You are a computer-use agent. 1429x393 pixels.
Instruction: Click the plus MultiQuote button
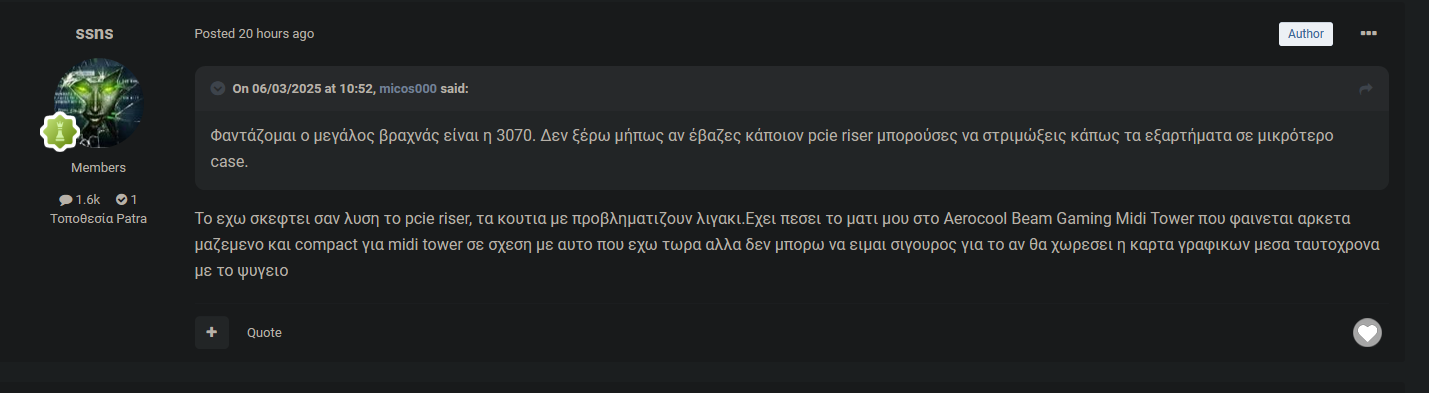tap(212, 332)
